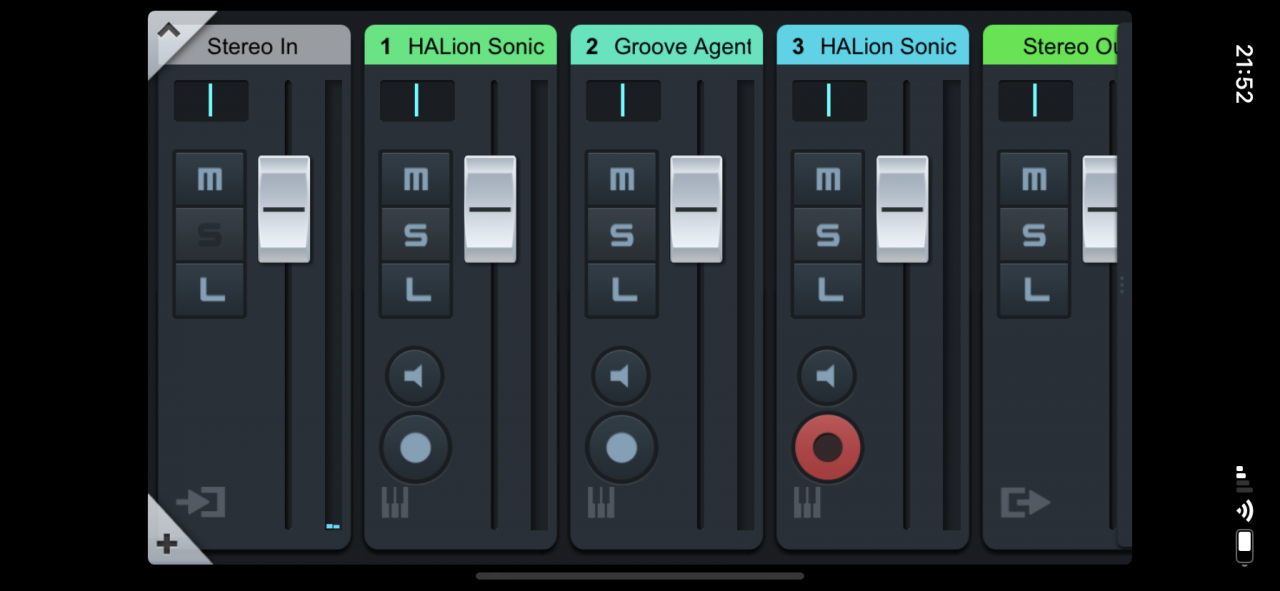Toggle the L button on Stereo Out
Viewport: 1280px width, 591px height.
point(1034,290)
